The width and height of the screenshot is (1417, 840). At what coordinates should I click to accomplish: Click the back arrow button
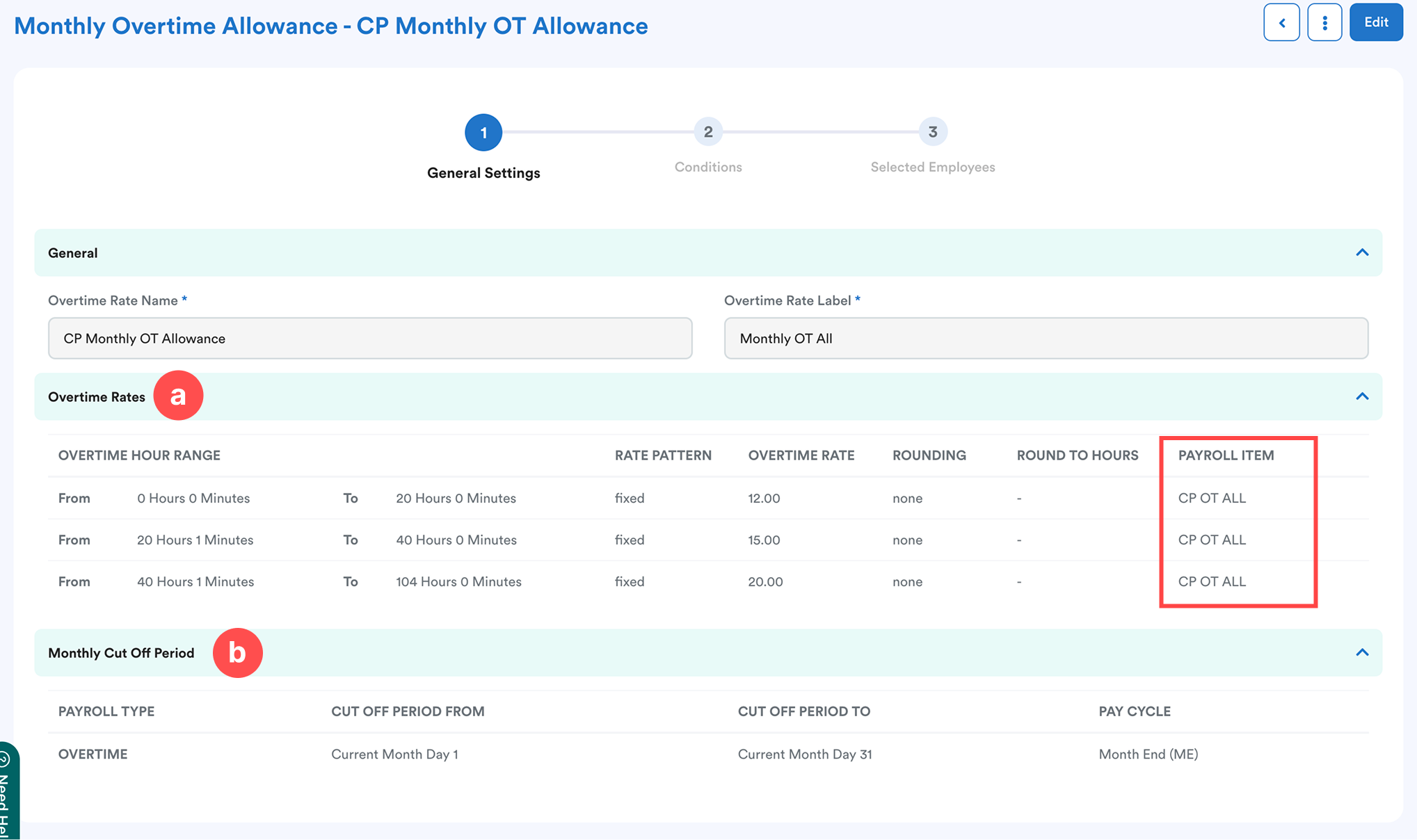(x=1281, y=23)
